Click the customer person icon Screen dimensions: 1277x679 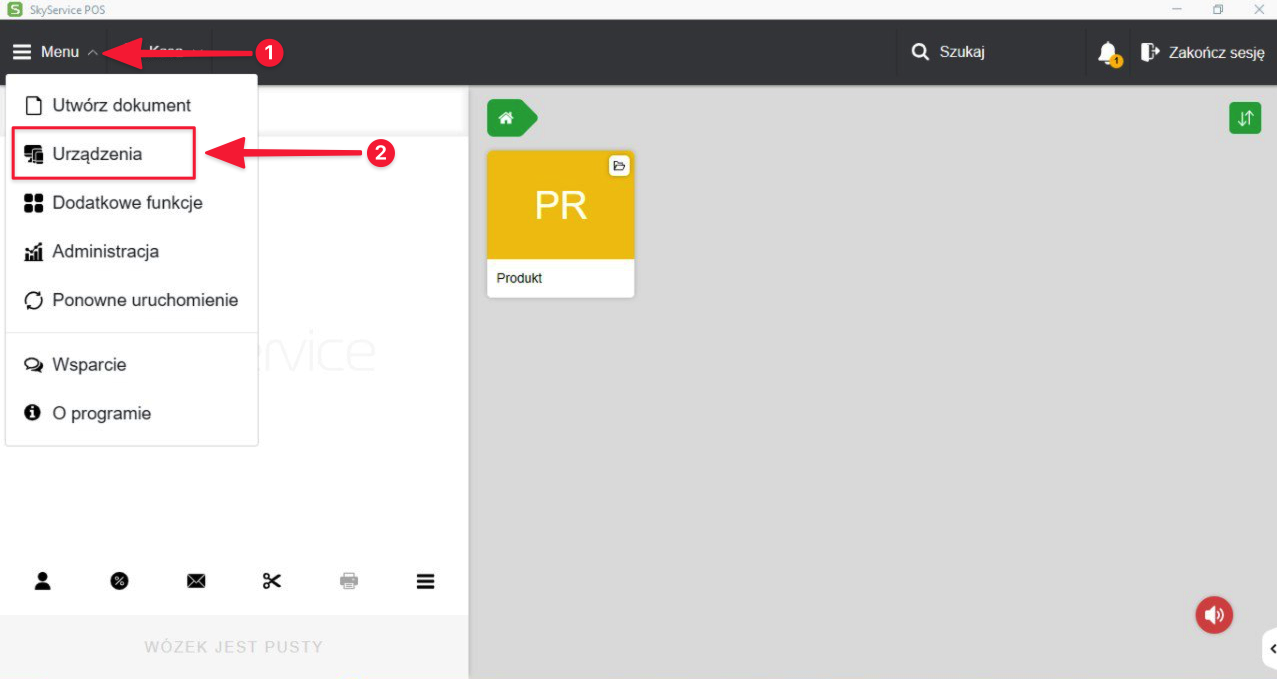point(42,581)
